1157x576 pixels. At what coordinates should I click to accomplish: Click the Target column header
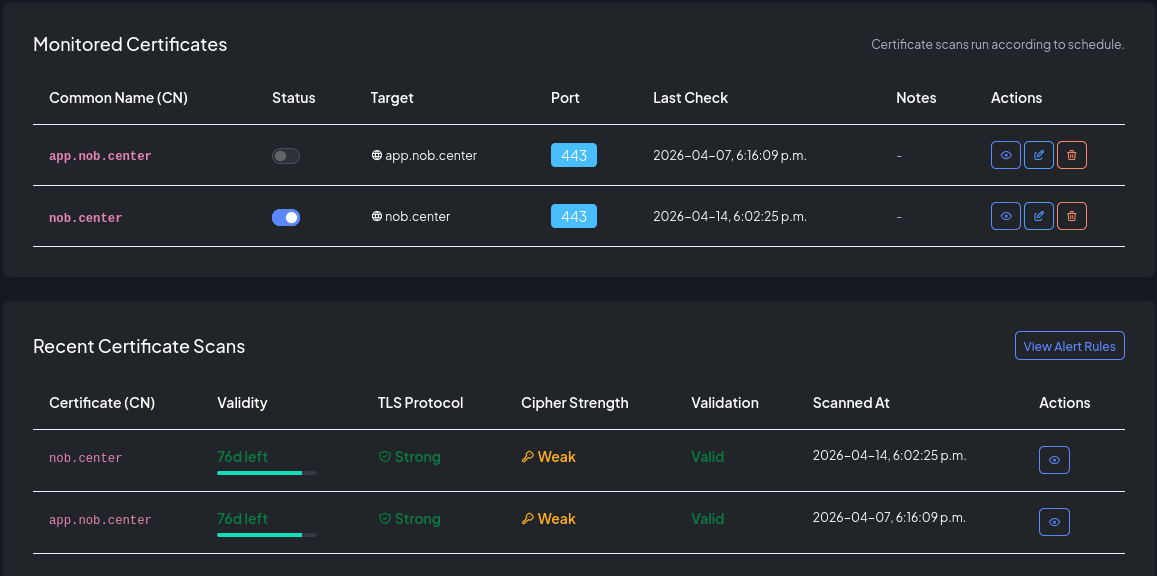click(x=392, y=98)
